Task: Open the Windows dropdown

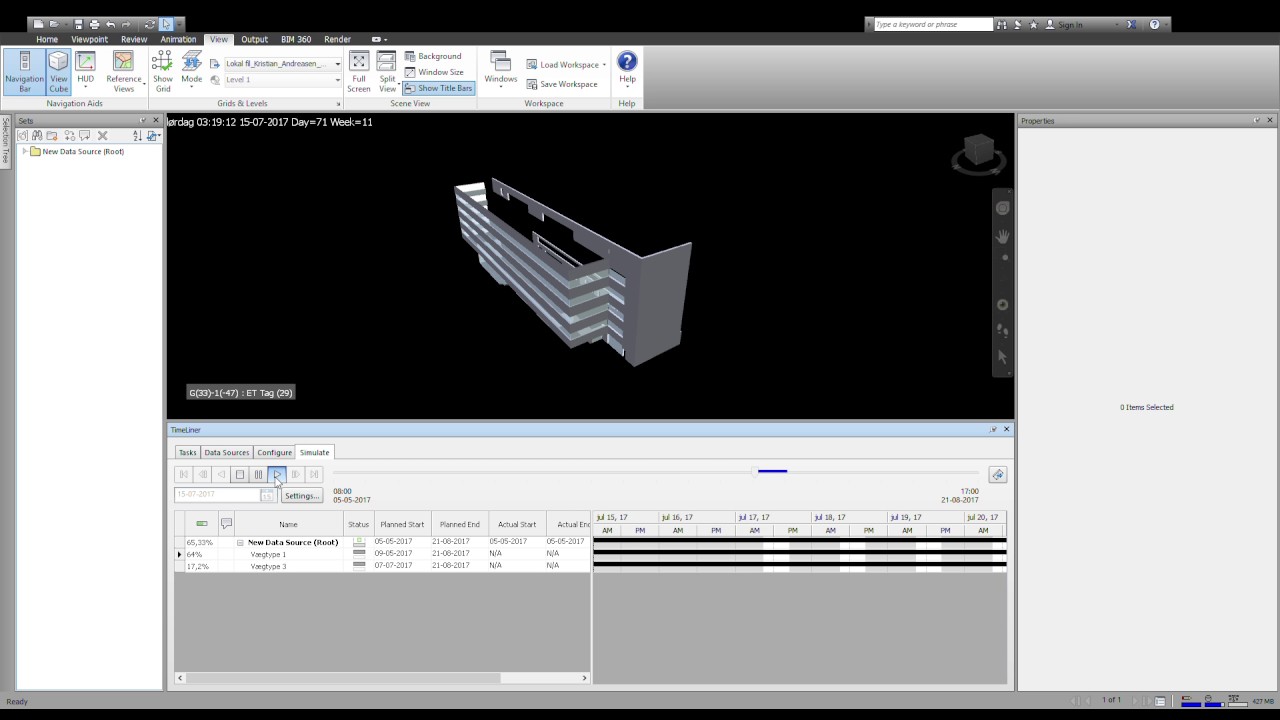Action: click(x=500, y=70)
